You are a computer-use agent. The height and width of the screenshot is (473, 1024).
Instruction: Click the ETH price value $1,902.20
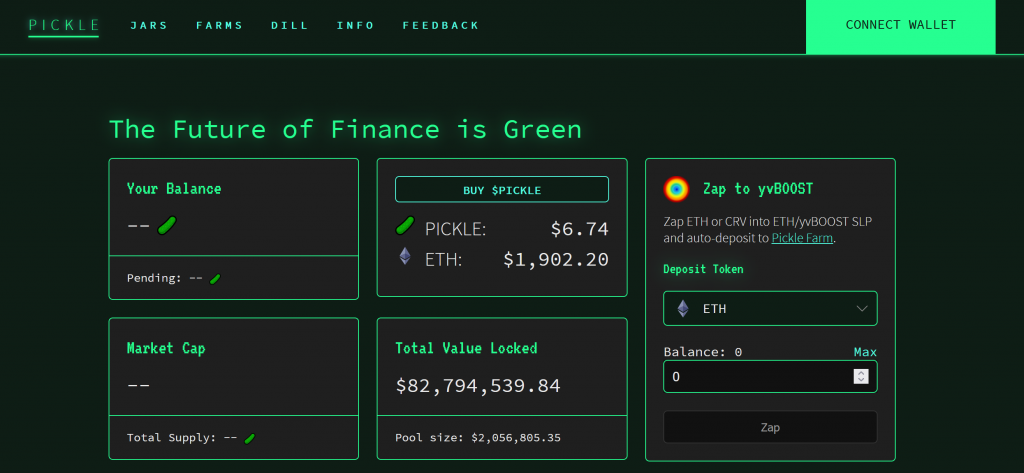(x=556, y=259)
